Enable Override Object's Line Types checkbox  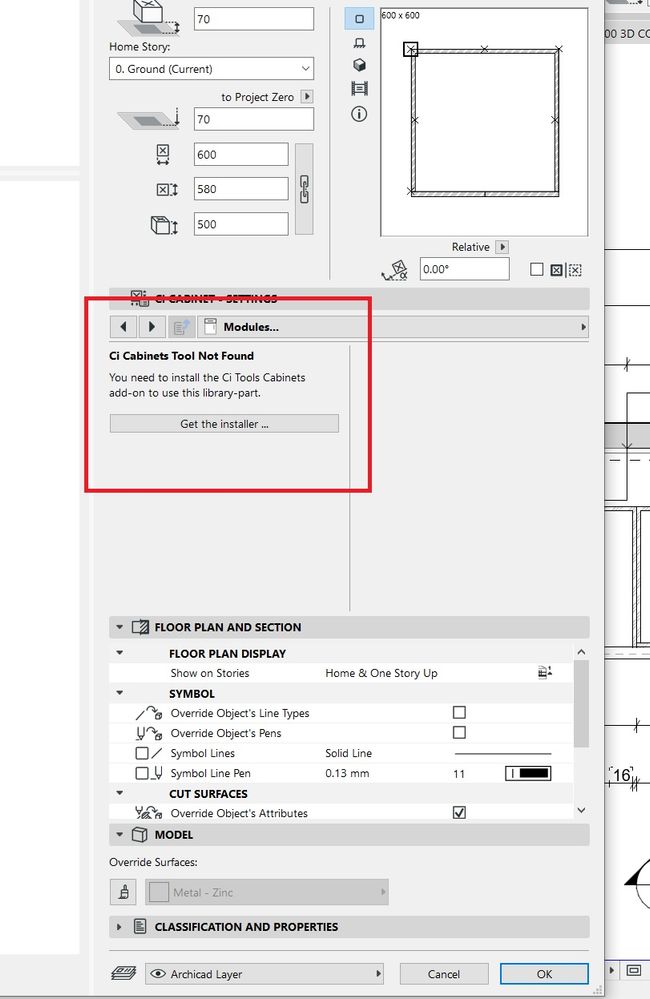(459, 712)
